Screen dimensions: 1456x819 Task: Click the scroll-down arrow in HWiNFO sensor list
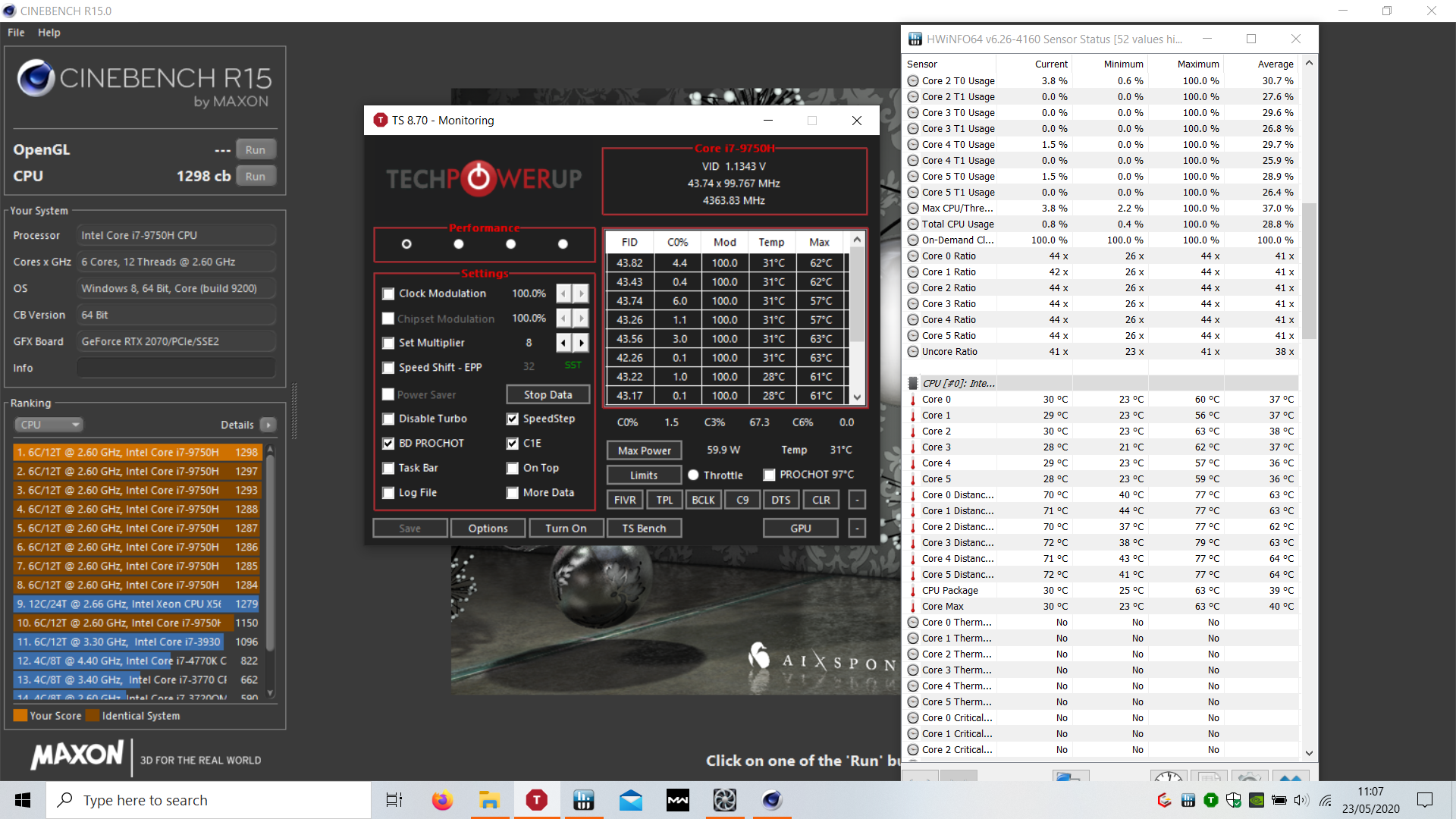tap(1309, 753)
